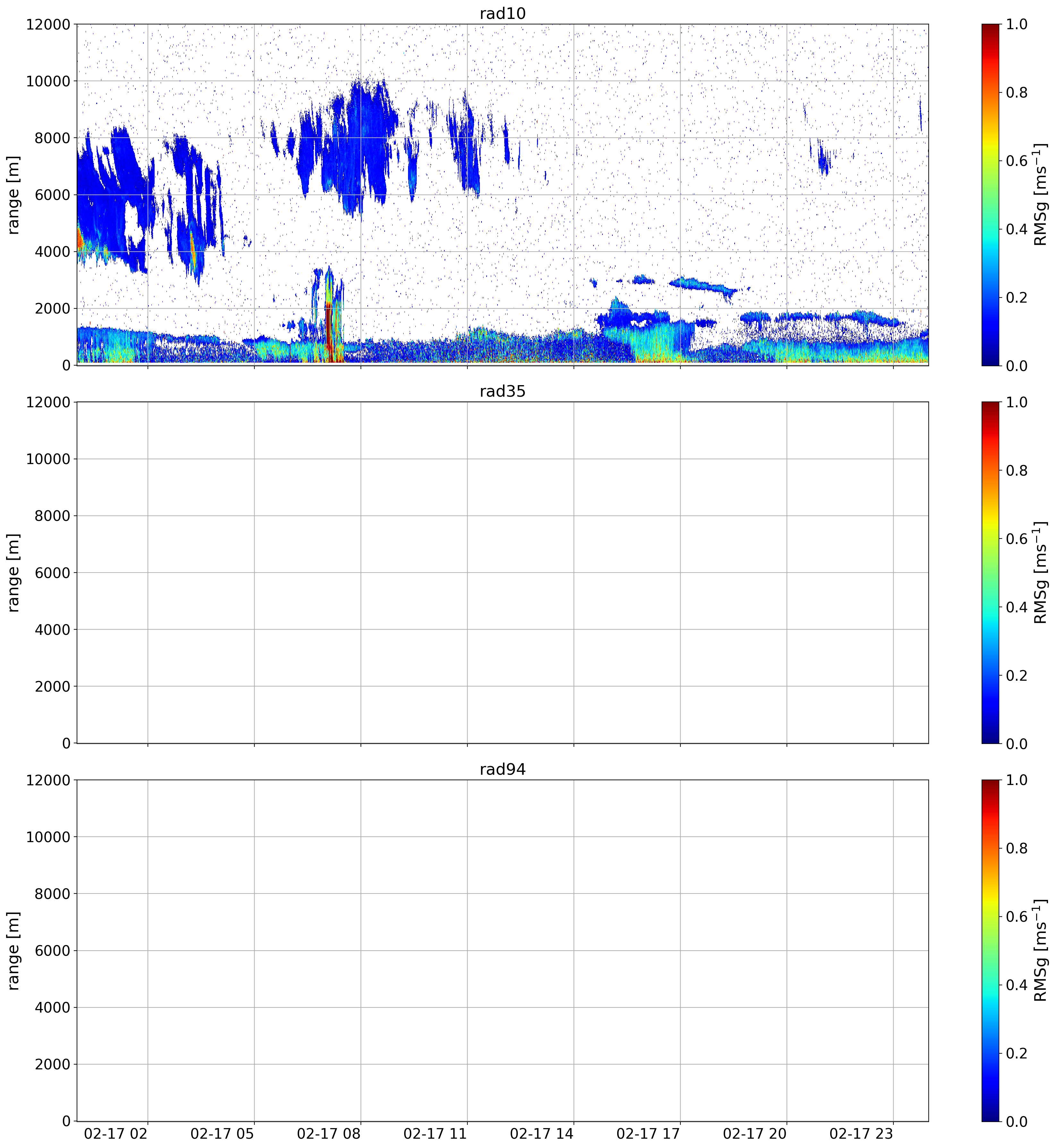Click the 6000 tick on rad35 y-axis

(53, 573)
